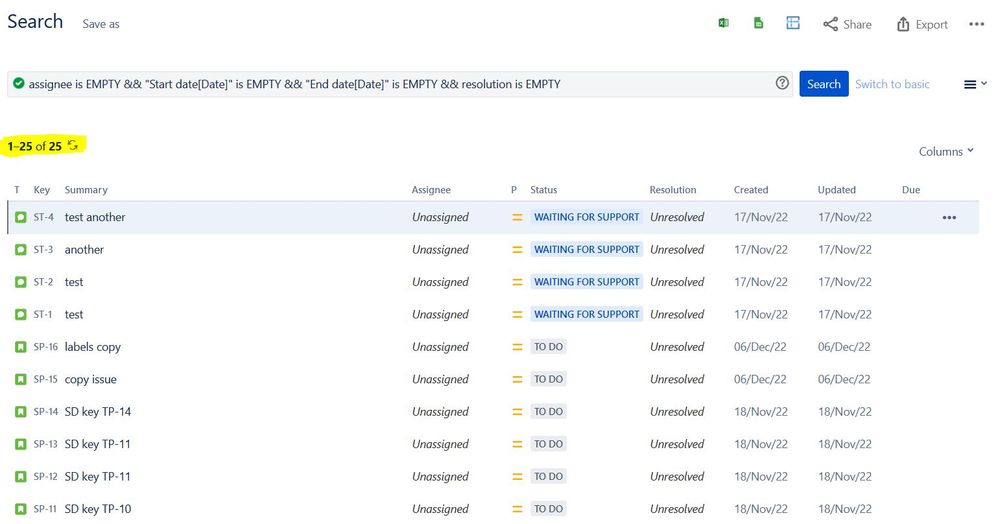
Task: Click the Switch to basic link
Action: [892, 84]
